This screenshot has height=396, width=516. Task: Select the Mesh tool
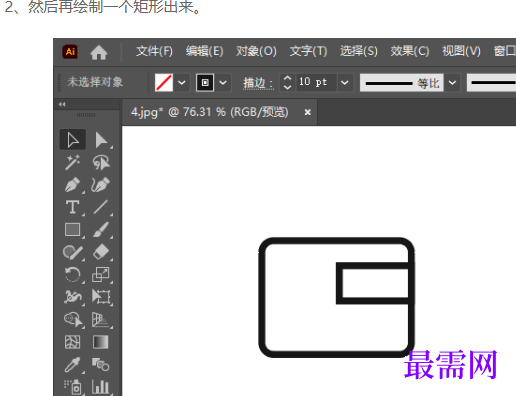click(73, 342)
